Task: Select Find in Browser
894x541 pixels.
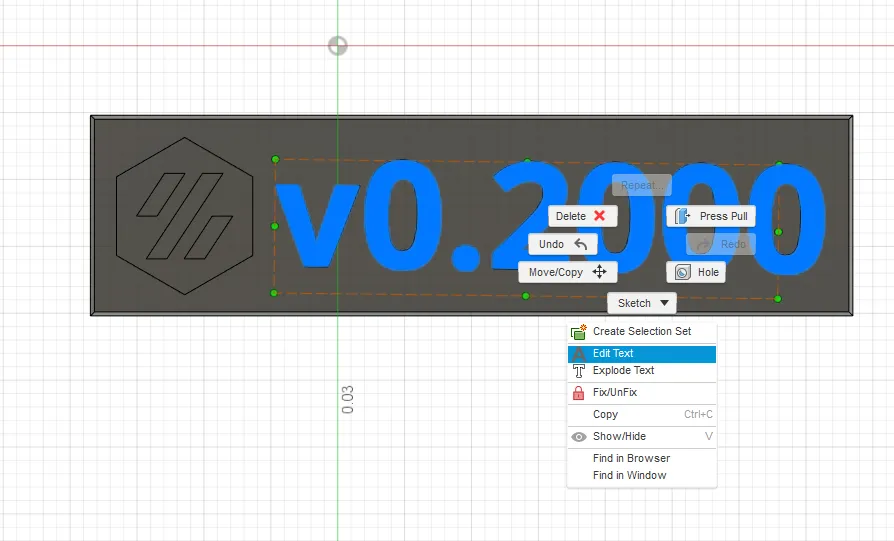Action: click(x=642, y=458)
